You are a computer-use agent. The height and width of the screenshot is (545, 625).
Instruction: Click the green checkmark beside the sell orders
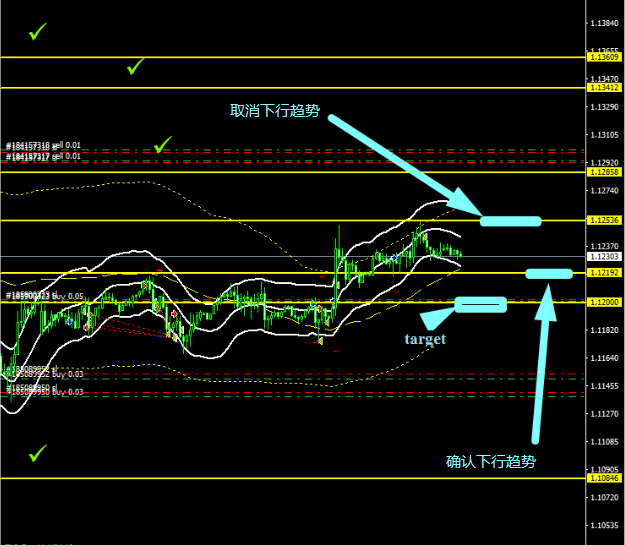(163, 147)
